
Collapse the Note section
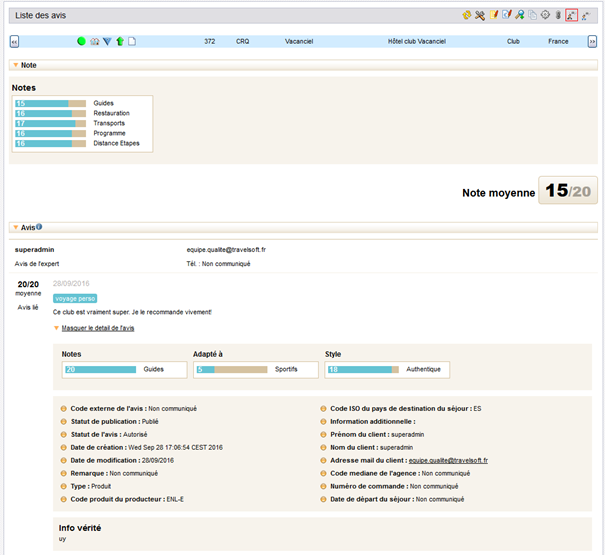15,65
